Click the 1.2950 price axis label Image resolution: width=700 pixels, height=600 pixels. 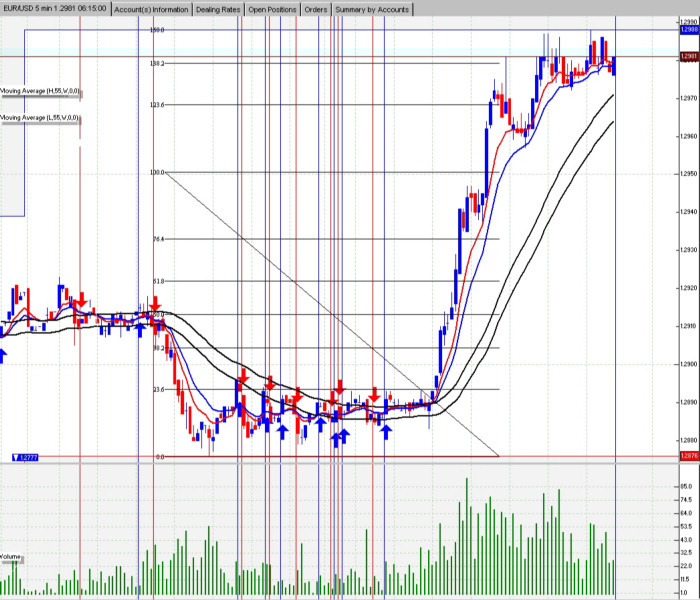pos(689,174)
